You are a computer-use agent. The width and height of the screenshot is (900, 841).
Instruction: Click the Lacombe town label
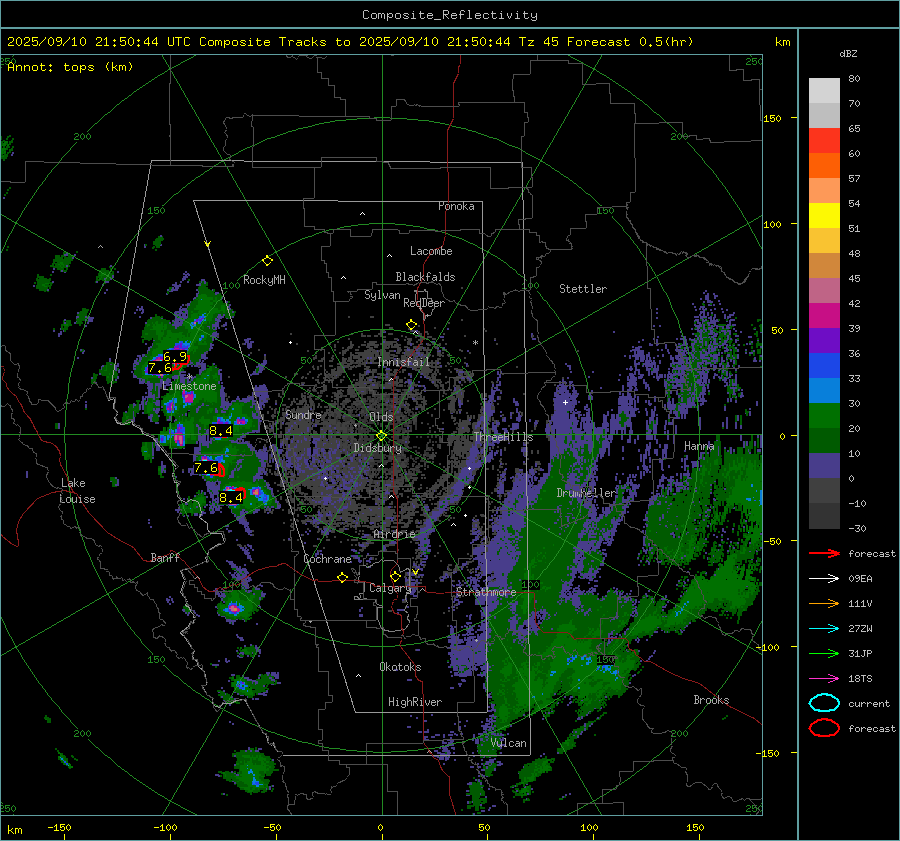point(431,251)
